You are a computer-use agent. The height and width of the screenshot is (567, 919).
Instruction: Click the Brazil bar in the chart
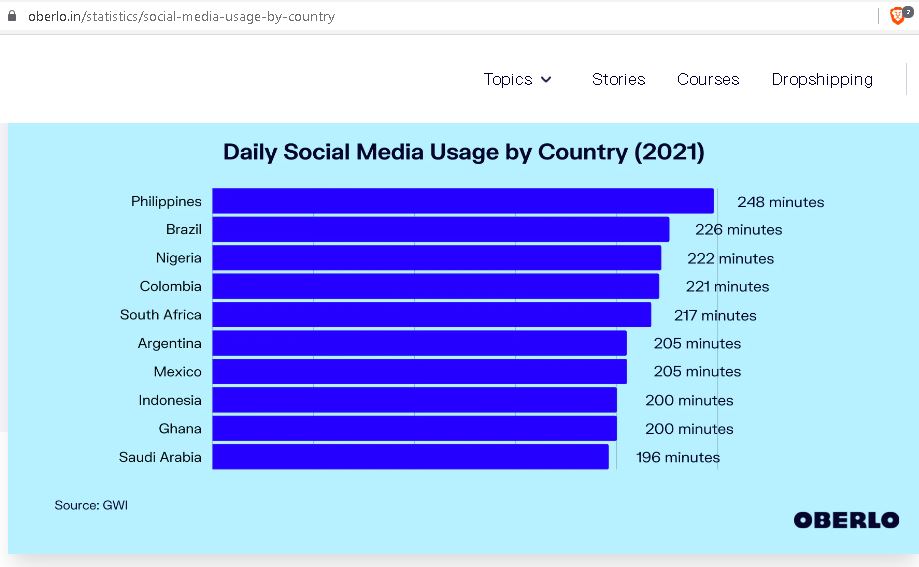click(440, 230)
